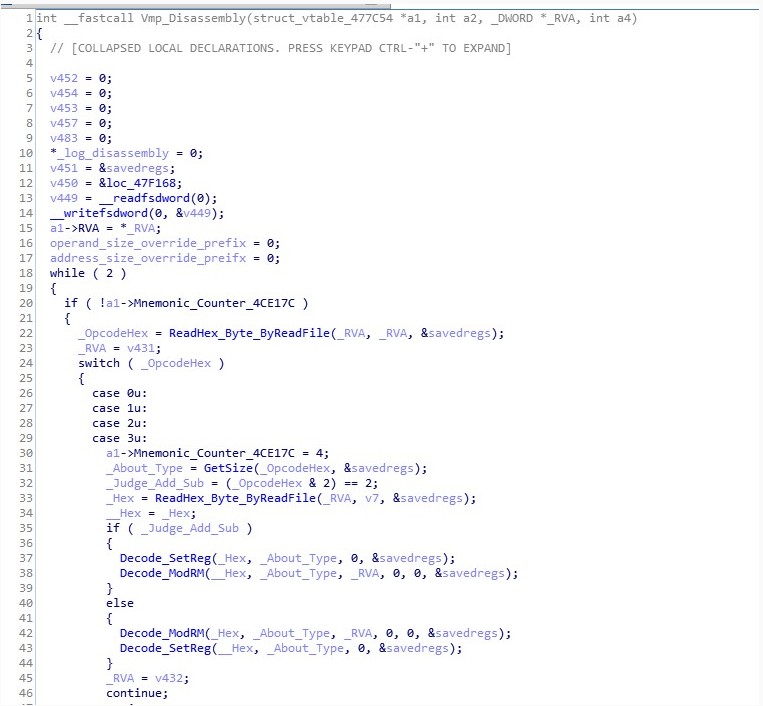Click ReadHex_Byte_ByReadFile call on line 22
The width and height of the screenshot is (763, 706).
tap(249, 333)
